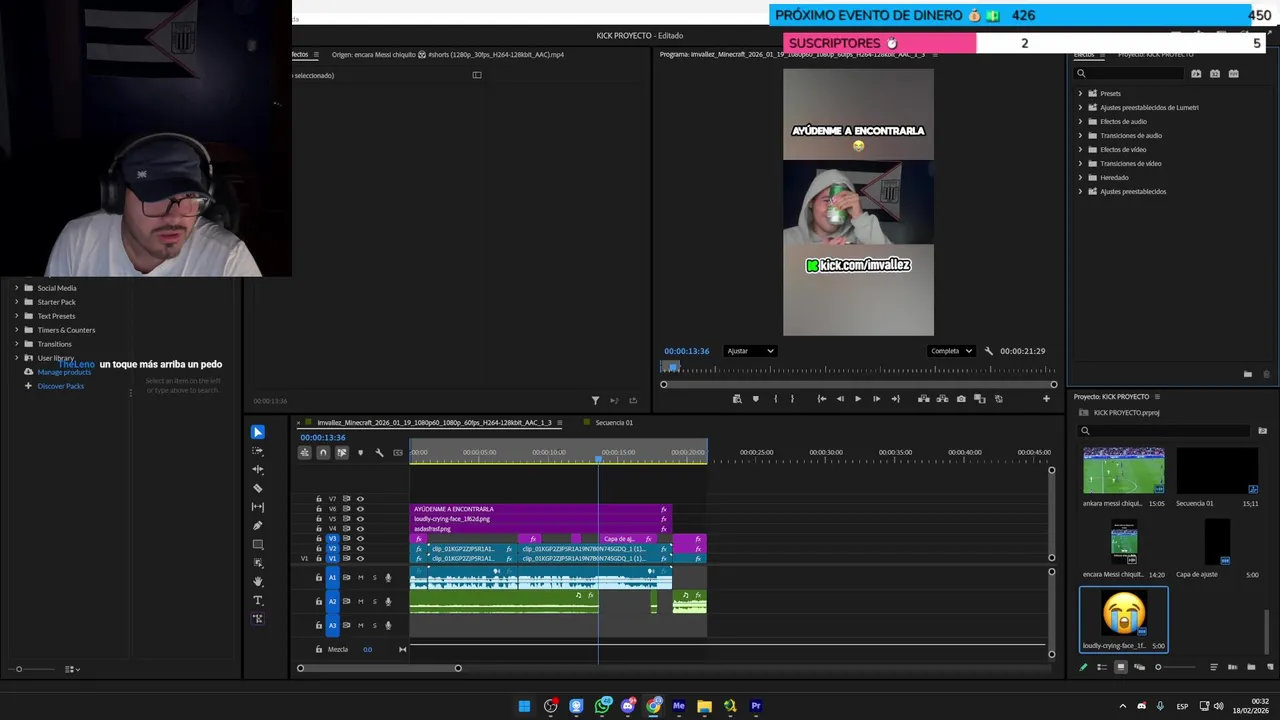Open the Completa playback resolution dropdown

pos(951,351)
